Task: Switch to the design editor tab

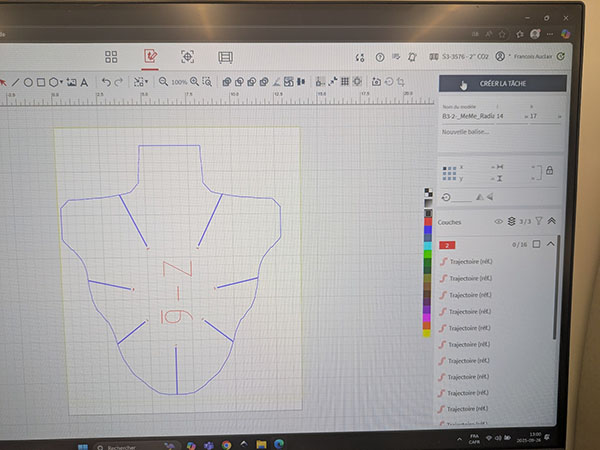Action: click(x=150, y=57)
